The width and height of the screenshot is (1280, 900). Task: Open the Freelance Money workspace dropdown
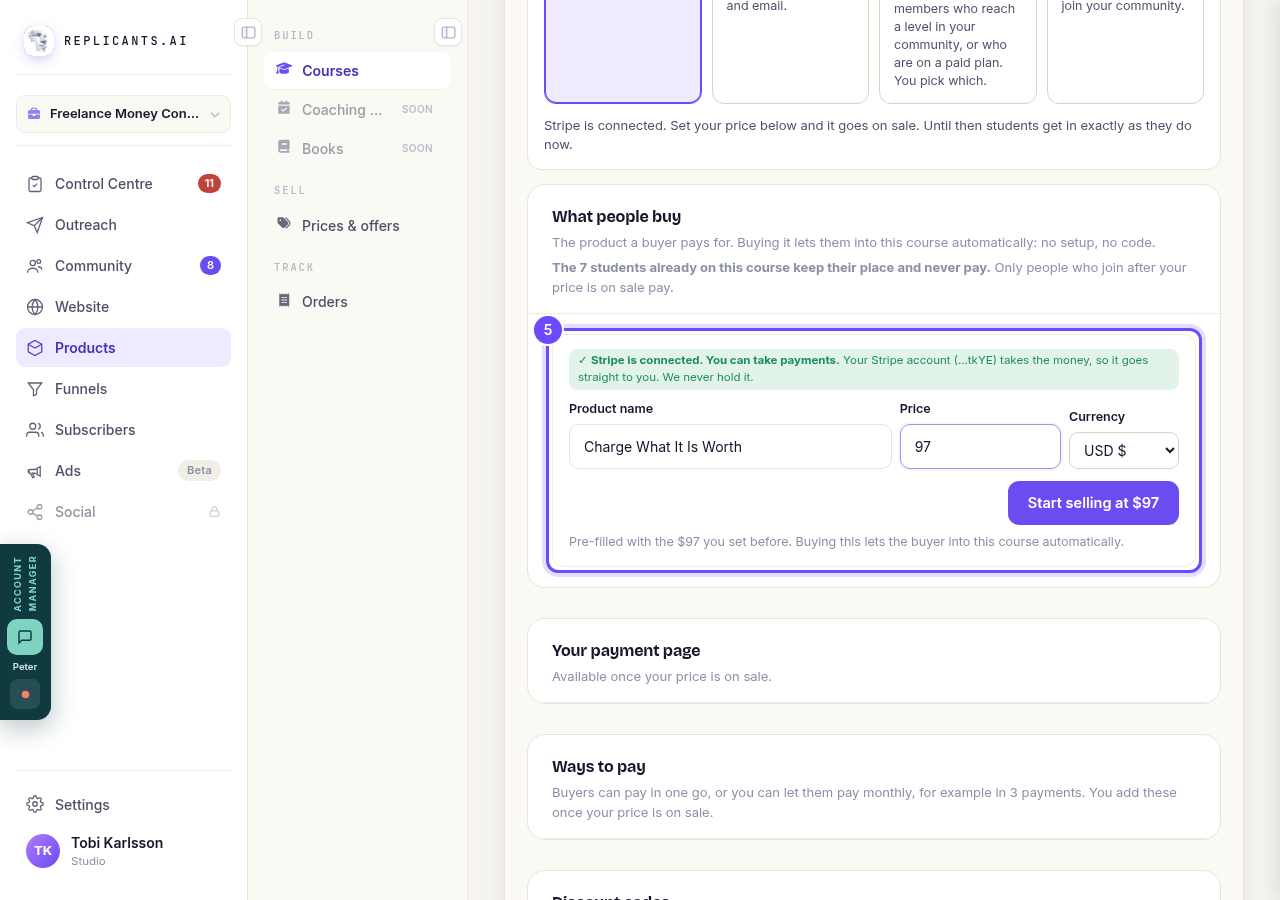pyautogui.click(x=123, y=114)
